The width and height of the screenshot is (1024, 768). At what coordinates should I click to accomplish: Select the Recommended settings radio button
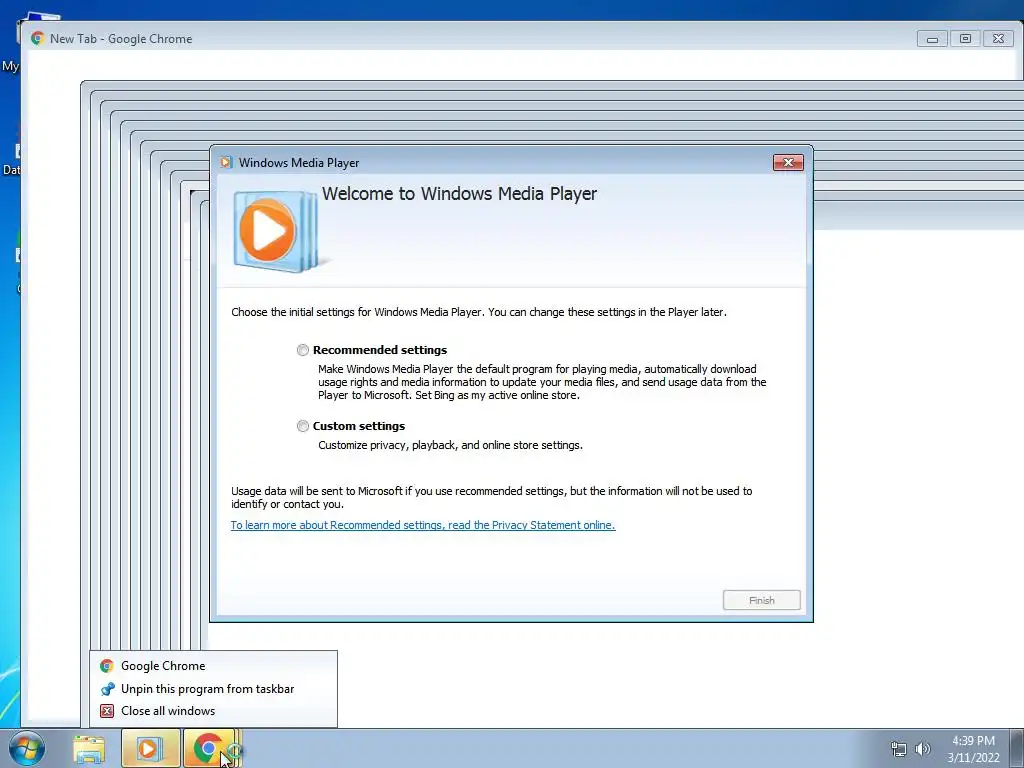(x=302, y=350)
